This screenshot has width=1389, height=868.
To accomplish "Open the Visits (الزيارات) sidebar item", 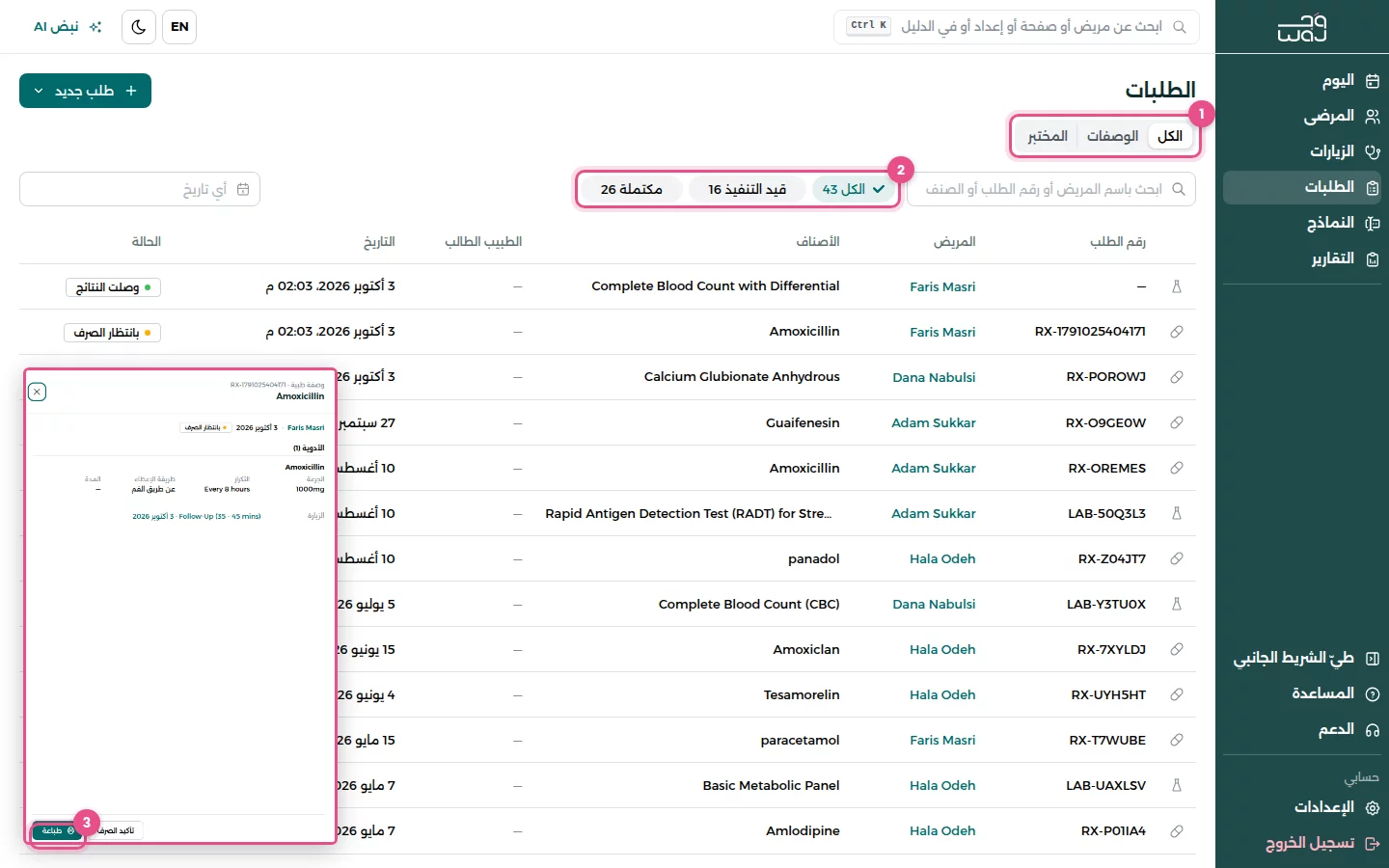I will click(1302, 151).
